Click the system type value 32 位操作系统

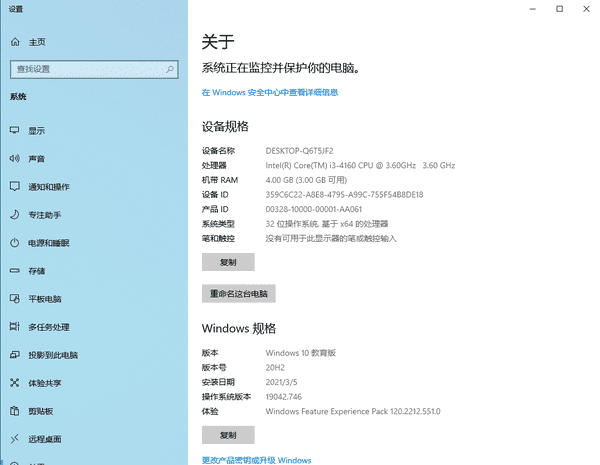pyautogui.click(x=327, y=224)
